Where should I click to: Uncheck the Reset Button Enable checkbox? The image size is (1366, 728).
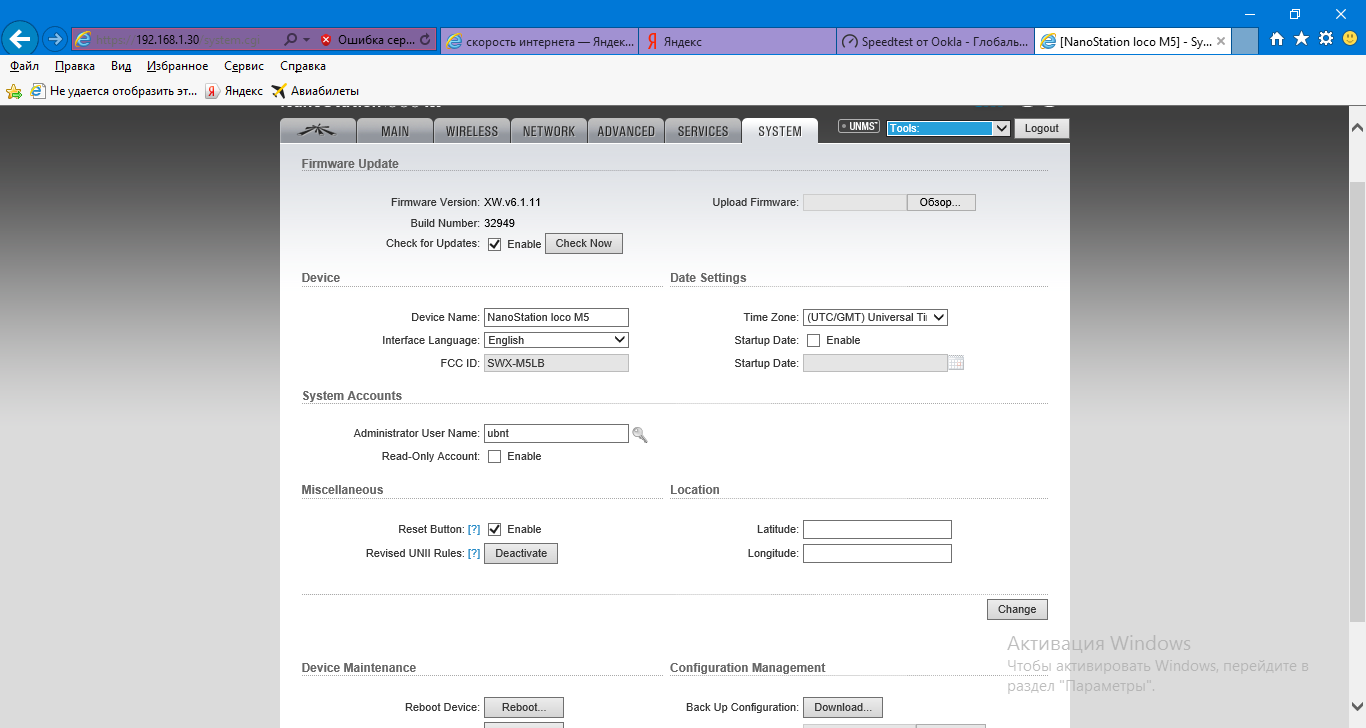(x=494, y=530)
